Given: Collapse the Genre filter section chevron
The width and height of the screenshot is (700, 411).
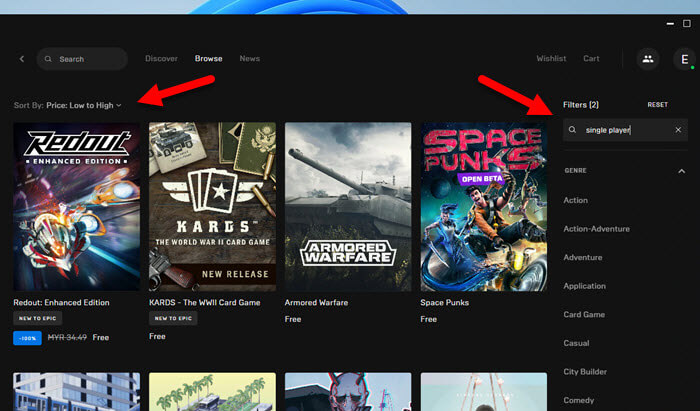Looking at the screenshot, I should tap(682, 171).
